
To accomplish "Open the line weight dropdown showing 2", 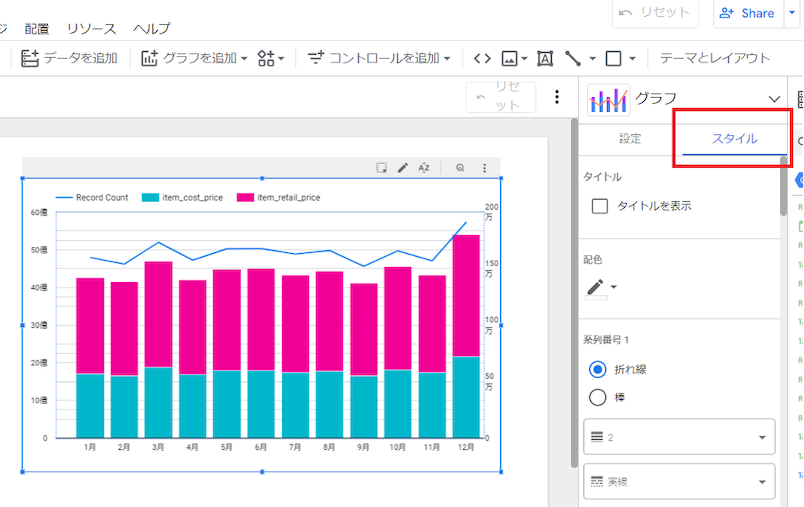I will point(679,437).
